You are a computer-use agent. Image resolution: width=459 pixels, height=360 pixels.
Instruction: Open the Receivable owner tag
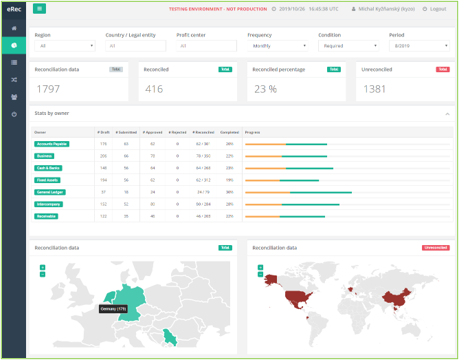tap(46, 216)
